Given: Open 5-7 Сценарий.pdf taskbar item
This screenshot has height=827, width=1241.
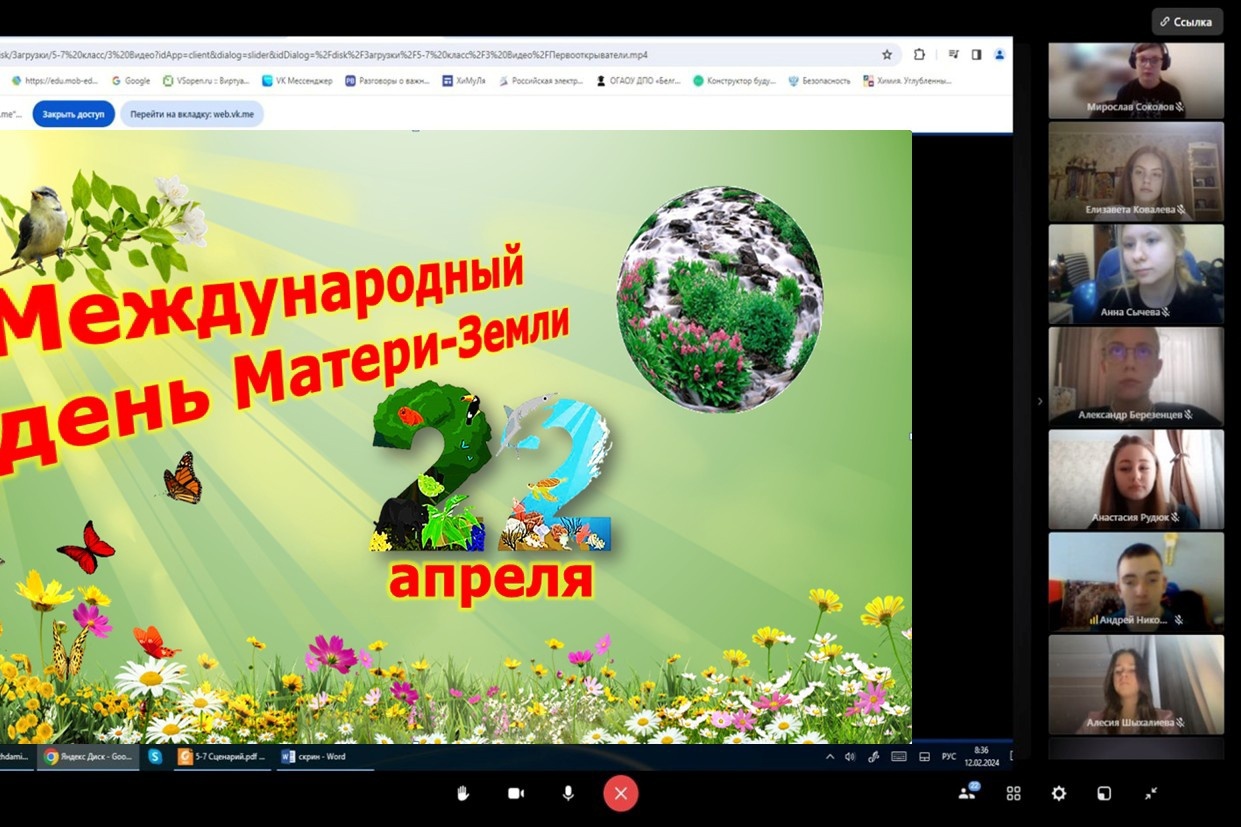Looking at the screenshot, I should (x=222, y=757).
